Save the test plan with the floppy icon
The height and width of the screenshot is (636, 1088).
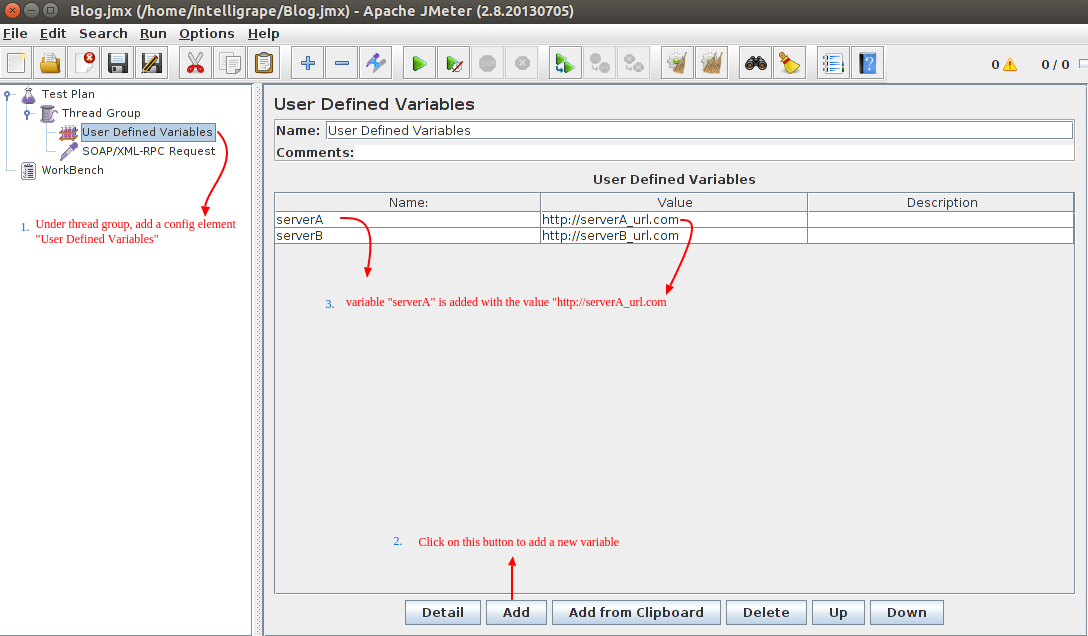(x=118, y=64)
